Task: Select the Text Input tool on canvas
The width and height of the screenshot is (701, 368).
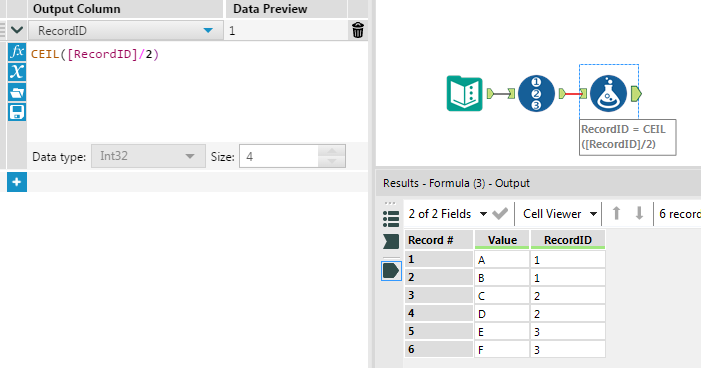Action: pos(465,93)
